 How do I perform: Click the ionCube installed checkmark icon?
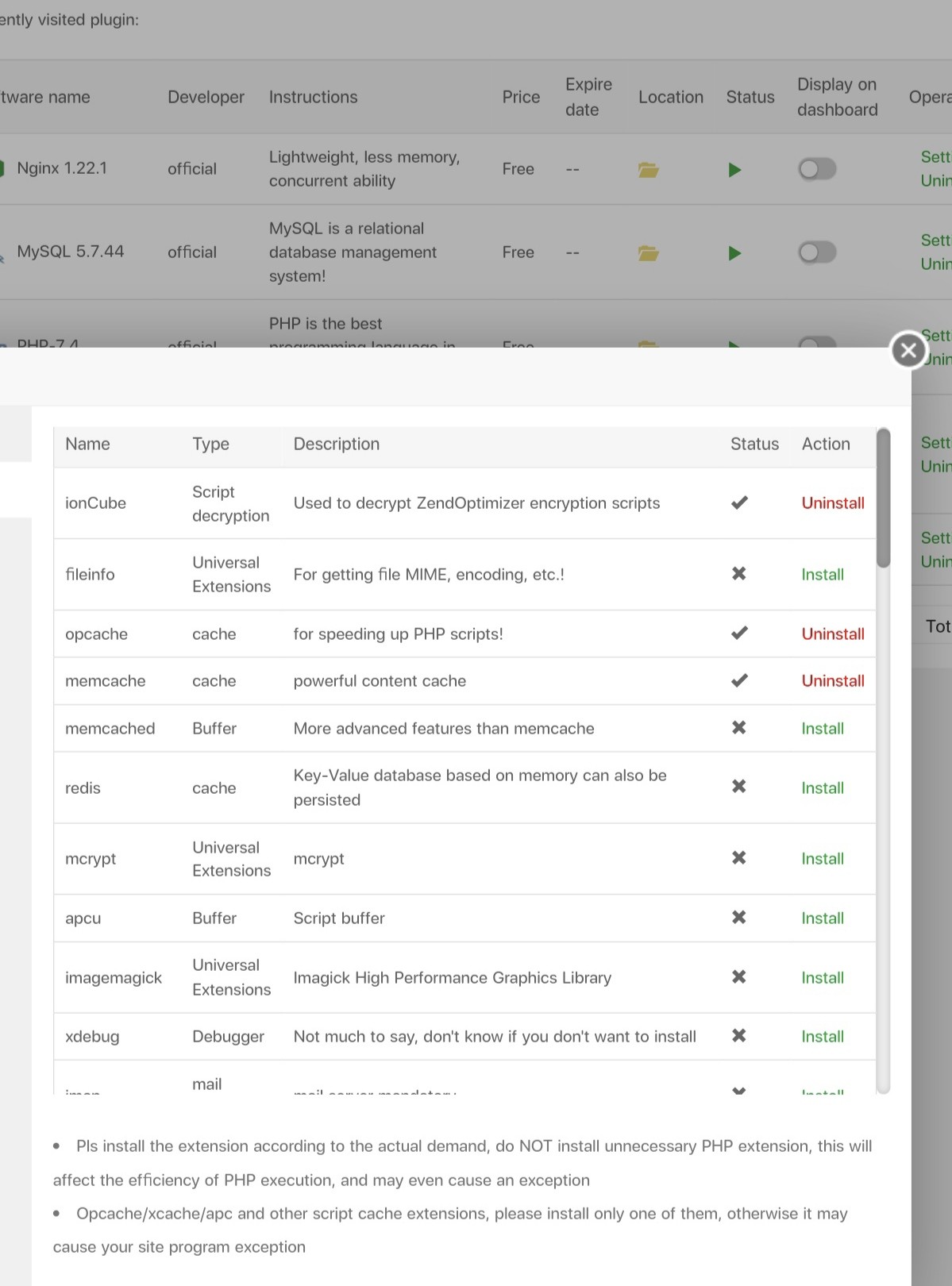coord(739,502)
